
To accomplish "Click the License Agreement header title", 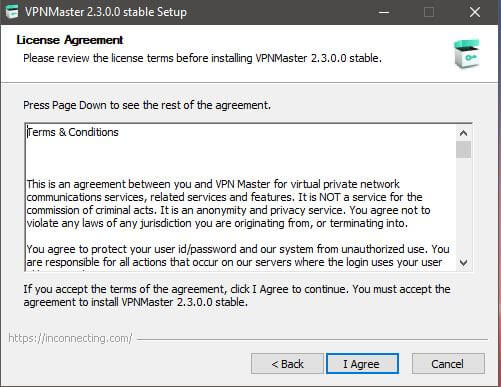I will pyautogui.click(x=70, y=40).
